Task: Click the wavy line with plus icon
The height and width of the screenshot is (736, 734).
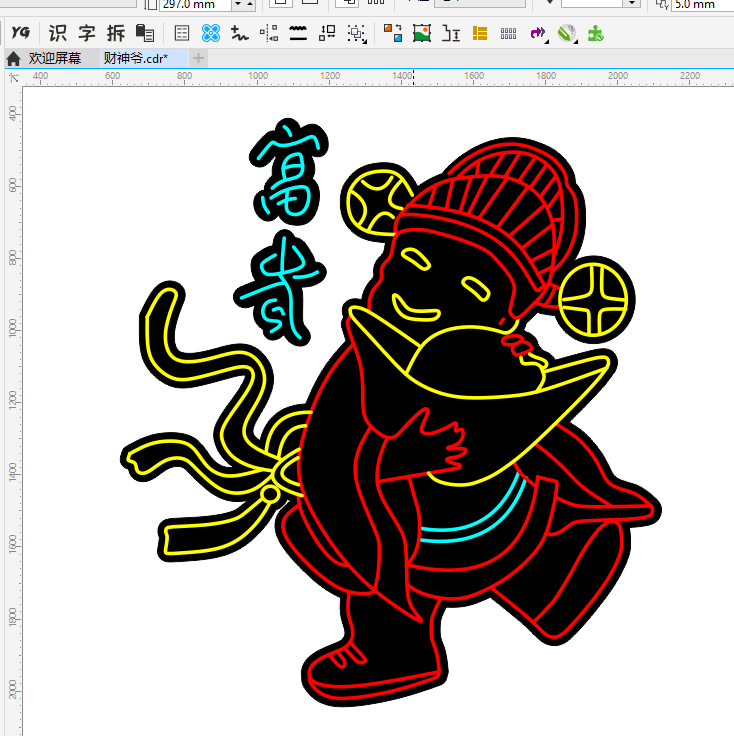Action: (x=240, y=33)
